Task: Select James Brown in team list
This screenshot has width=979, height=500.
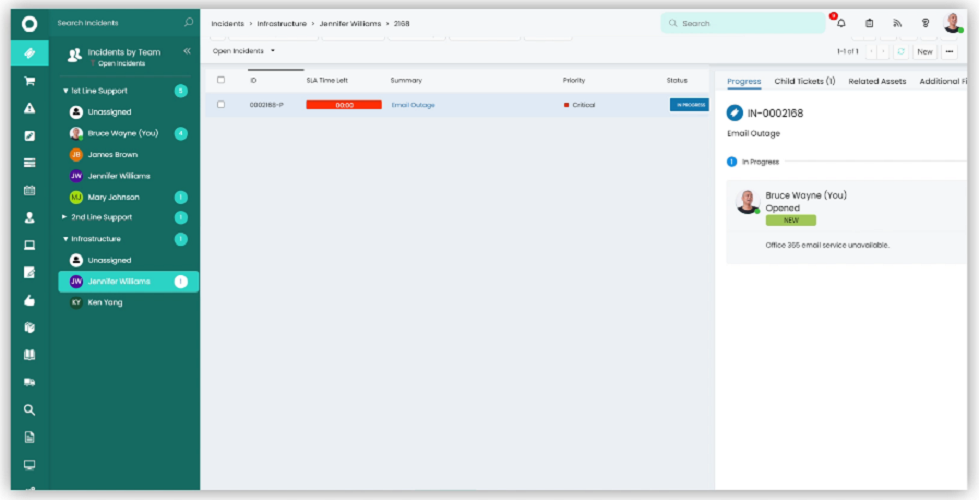Action: 112,155
